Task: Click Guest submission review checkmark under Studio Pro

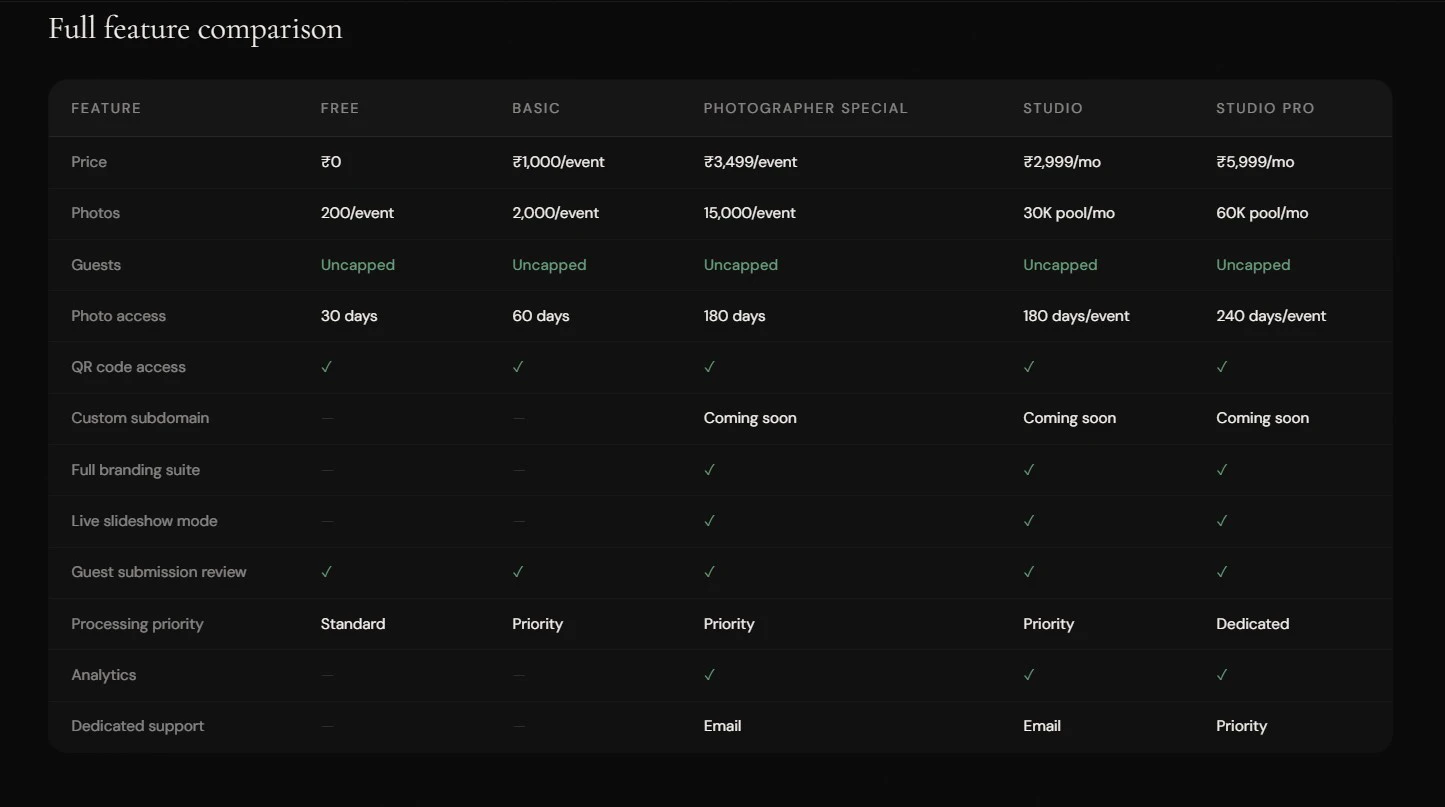Action: (1222, 572)
